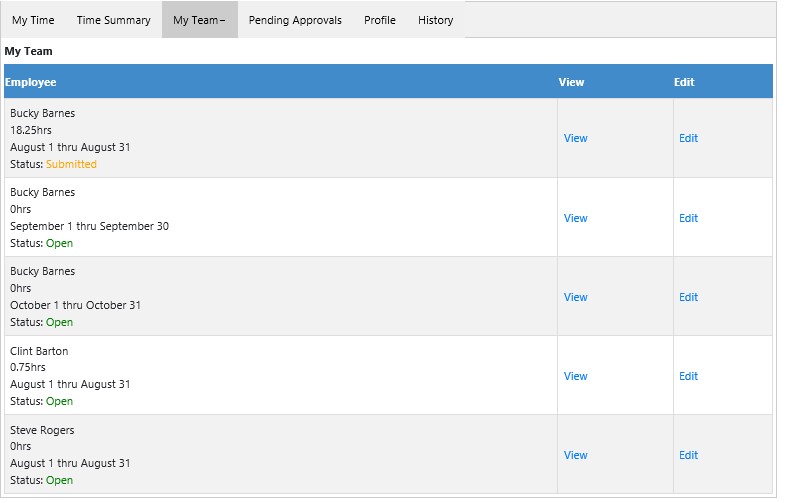View Clint Barton August timesheet
The image size is (793, 503).
tap(576, 376)
